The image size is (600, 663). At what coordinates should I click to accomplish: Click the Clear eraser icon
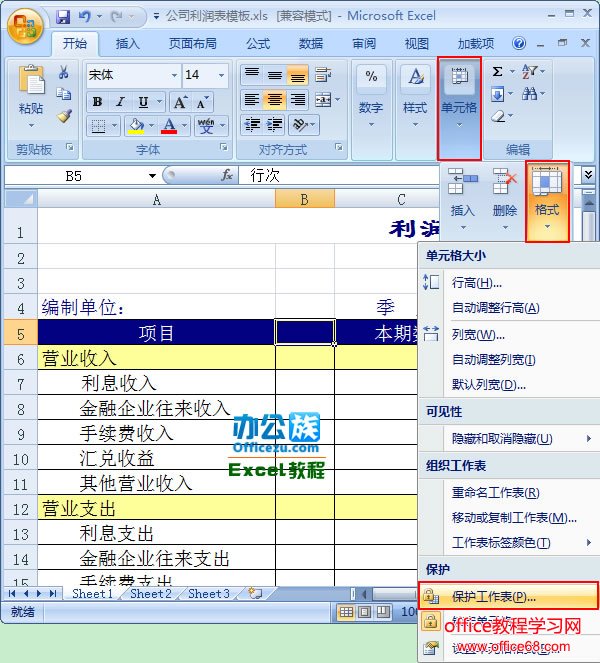tap(499, 116)
